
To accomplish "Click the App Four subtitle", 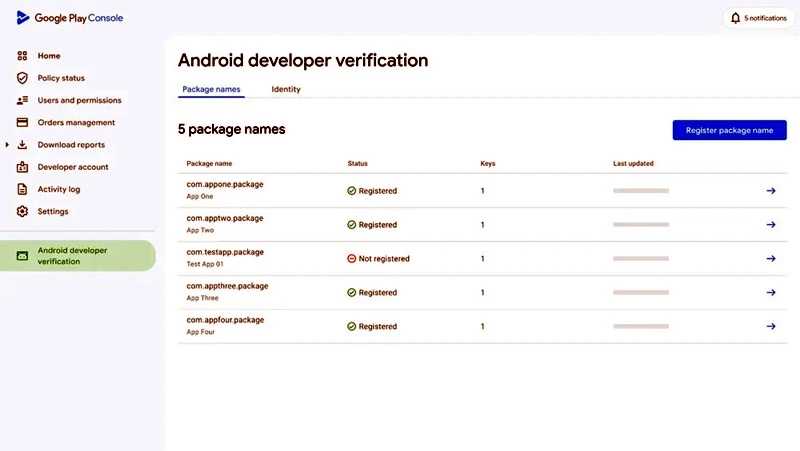I will pos(201,332).
